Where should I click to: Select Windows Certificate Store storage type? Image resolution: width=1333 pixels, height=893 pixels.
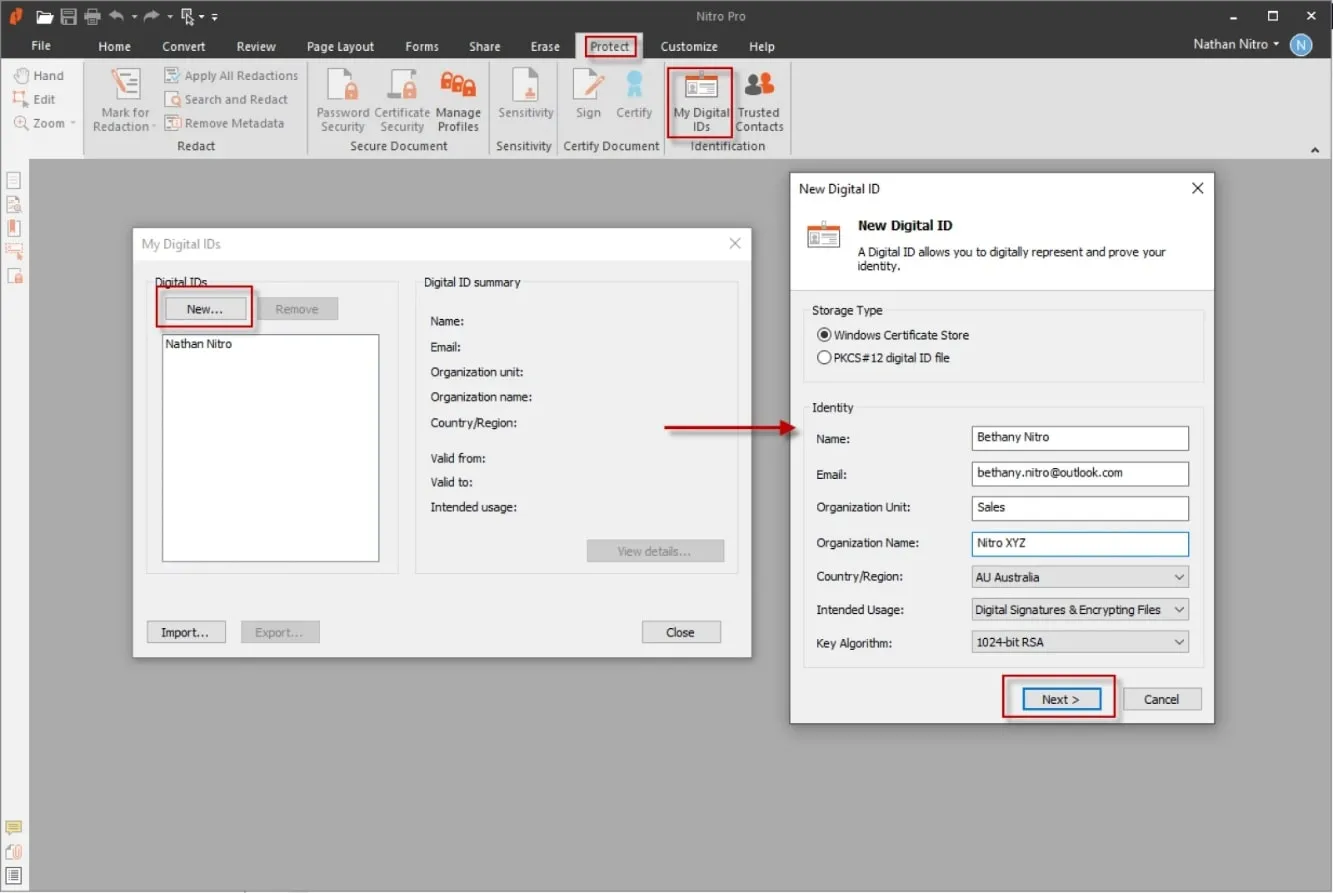pos(825,335)
